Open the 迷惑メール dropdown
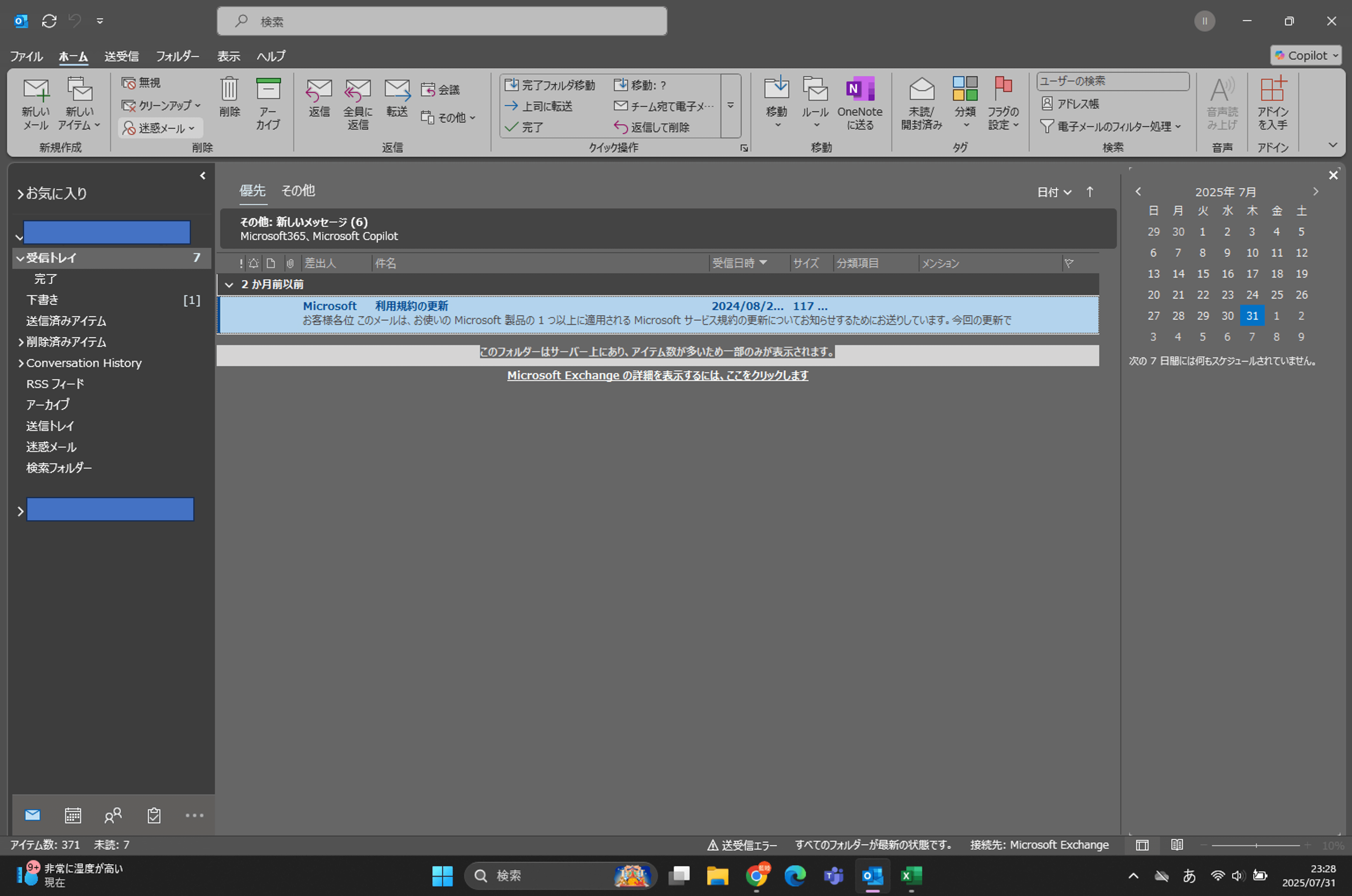 pyautogui.click(x=160, y=128)
